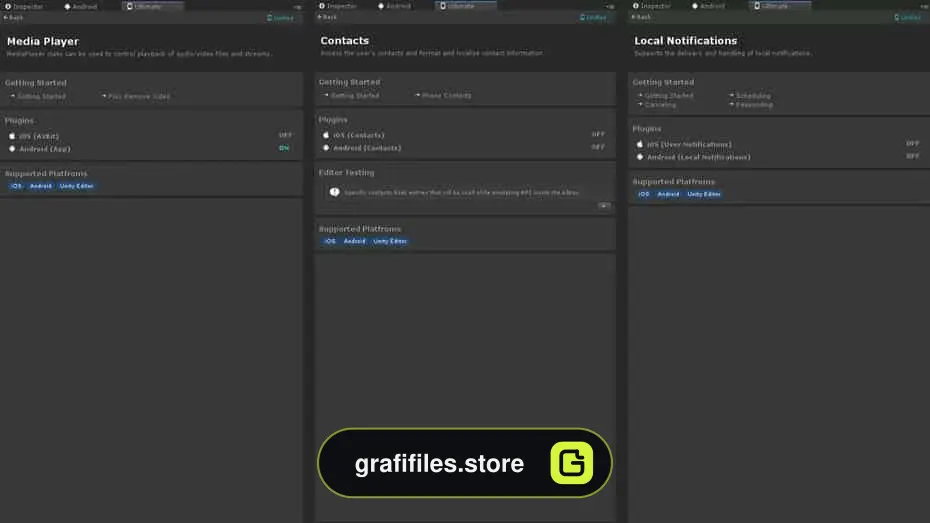Click the top-right teal button in Local Notifications
This screenshot has height=523, width=930.
pos(907,17)
